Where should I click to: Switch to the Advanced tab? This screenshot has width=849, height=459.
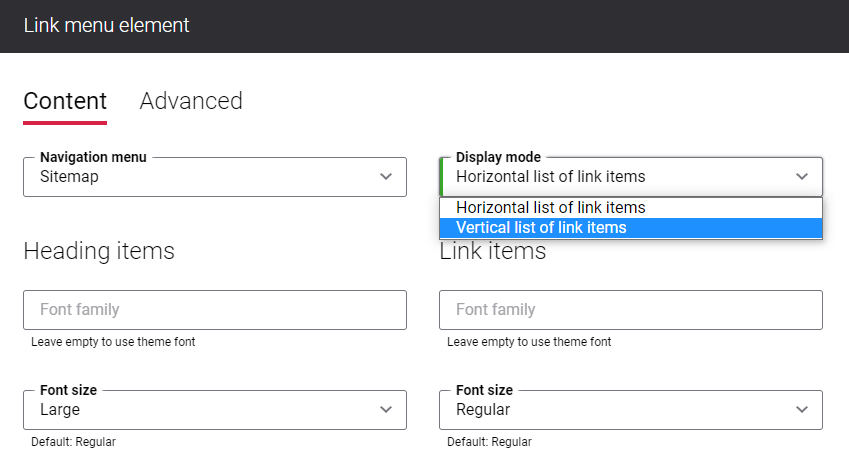pyautogui.click(x=191, y=101)
